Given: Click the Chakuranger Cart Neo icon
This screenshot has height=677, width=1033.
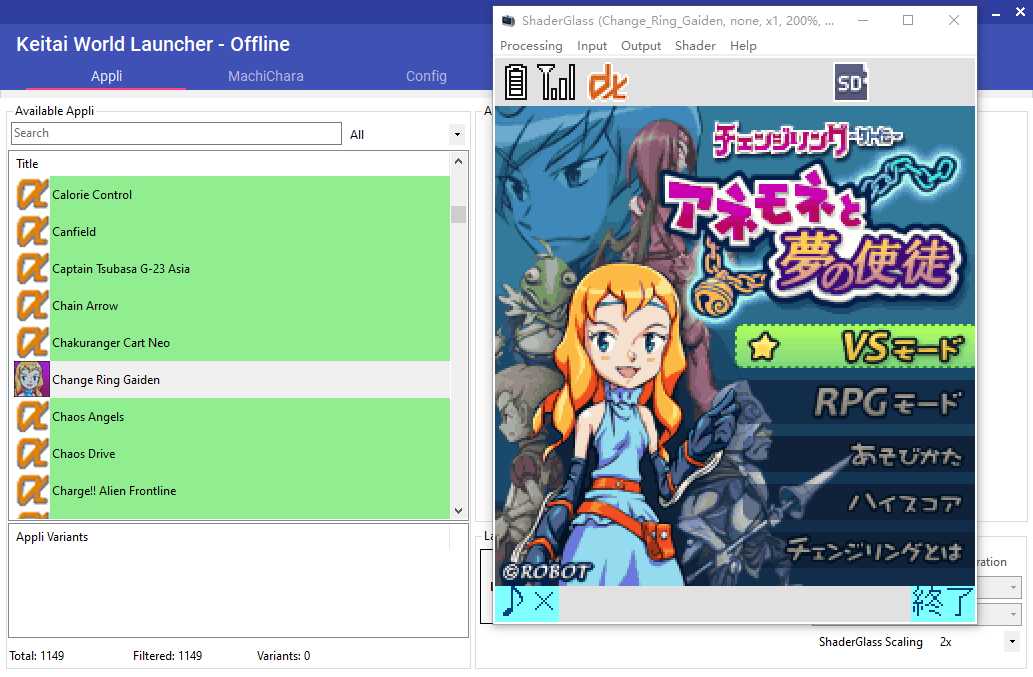Looking at the screenshot, I should [x=32, y=342].
